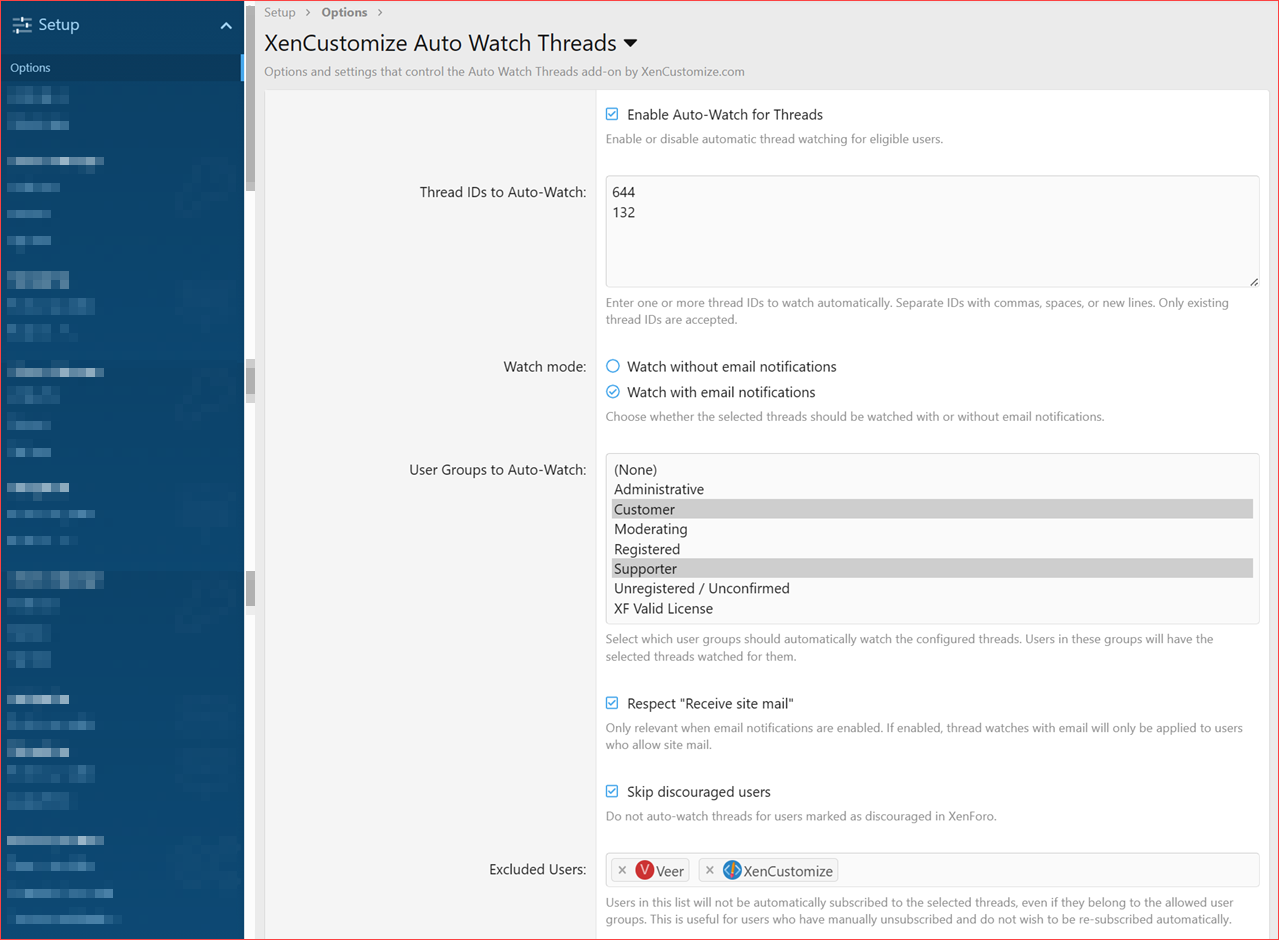Screen dimensions: 1279x940
Task: Click the Setup sliders icon in the sidebar
Action: pyautogui.click(x=22, y=24)
